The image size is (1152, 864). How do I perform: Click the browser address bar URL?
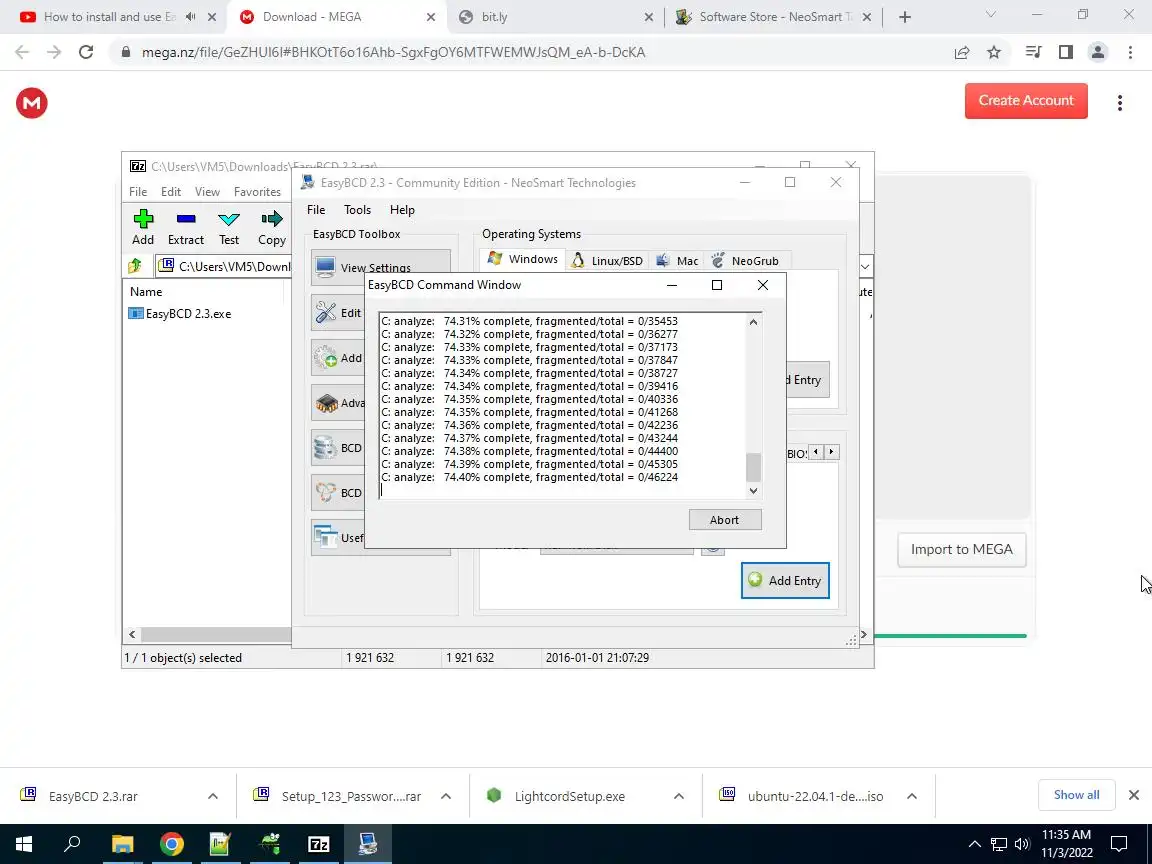coord(393,52)
